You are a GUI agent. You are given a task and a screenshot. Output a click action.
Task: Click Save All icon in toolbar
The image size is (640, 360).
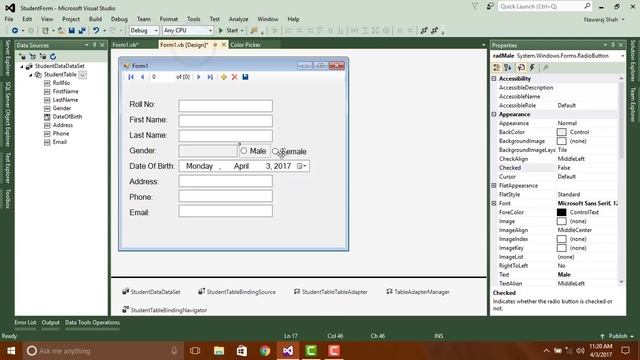82,31
